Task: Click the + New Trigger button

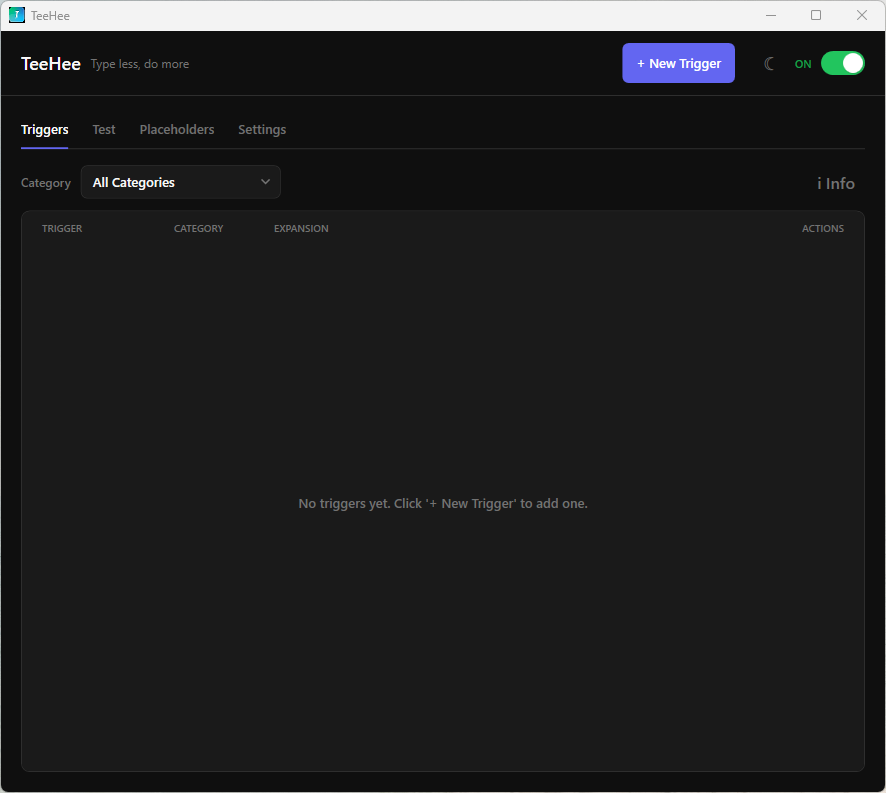Action: [x=678, y=62]
